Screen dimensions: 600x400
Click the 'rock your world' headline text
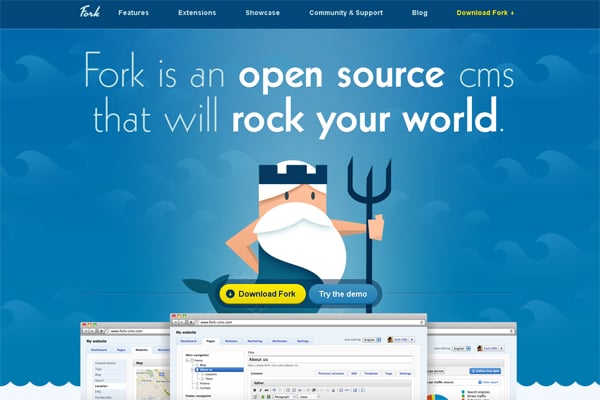click(x=364, y=119)
